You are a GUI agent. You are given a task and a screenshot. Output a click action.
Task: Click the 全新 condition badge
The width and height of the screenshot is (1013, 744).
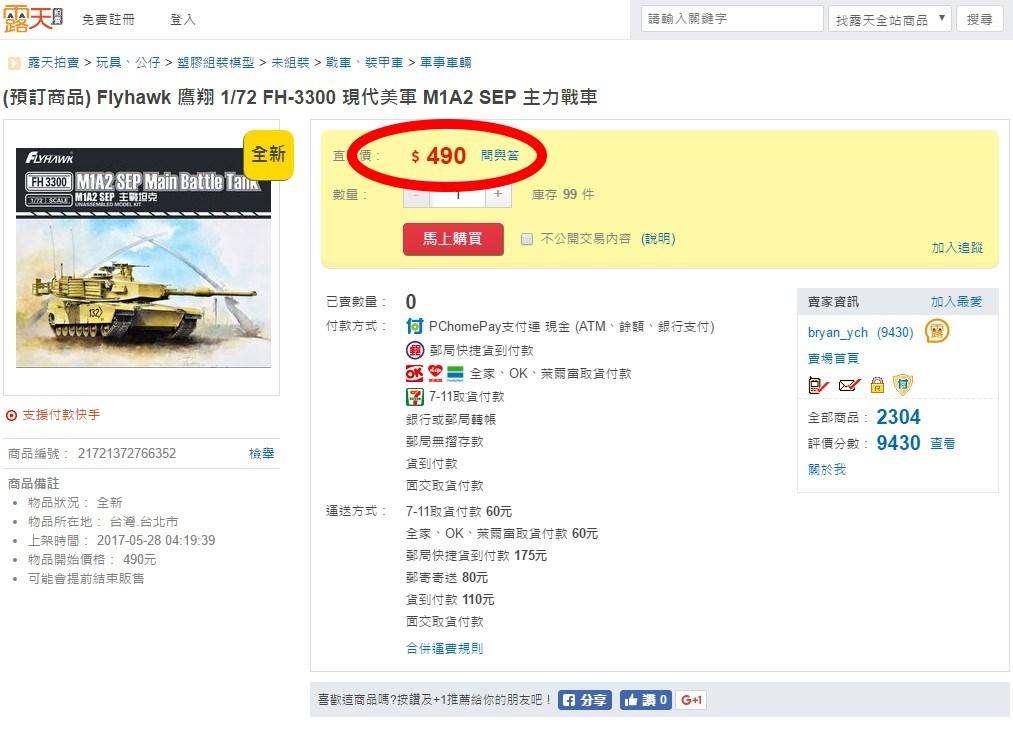click(x=269, y=155)
